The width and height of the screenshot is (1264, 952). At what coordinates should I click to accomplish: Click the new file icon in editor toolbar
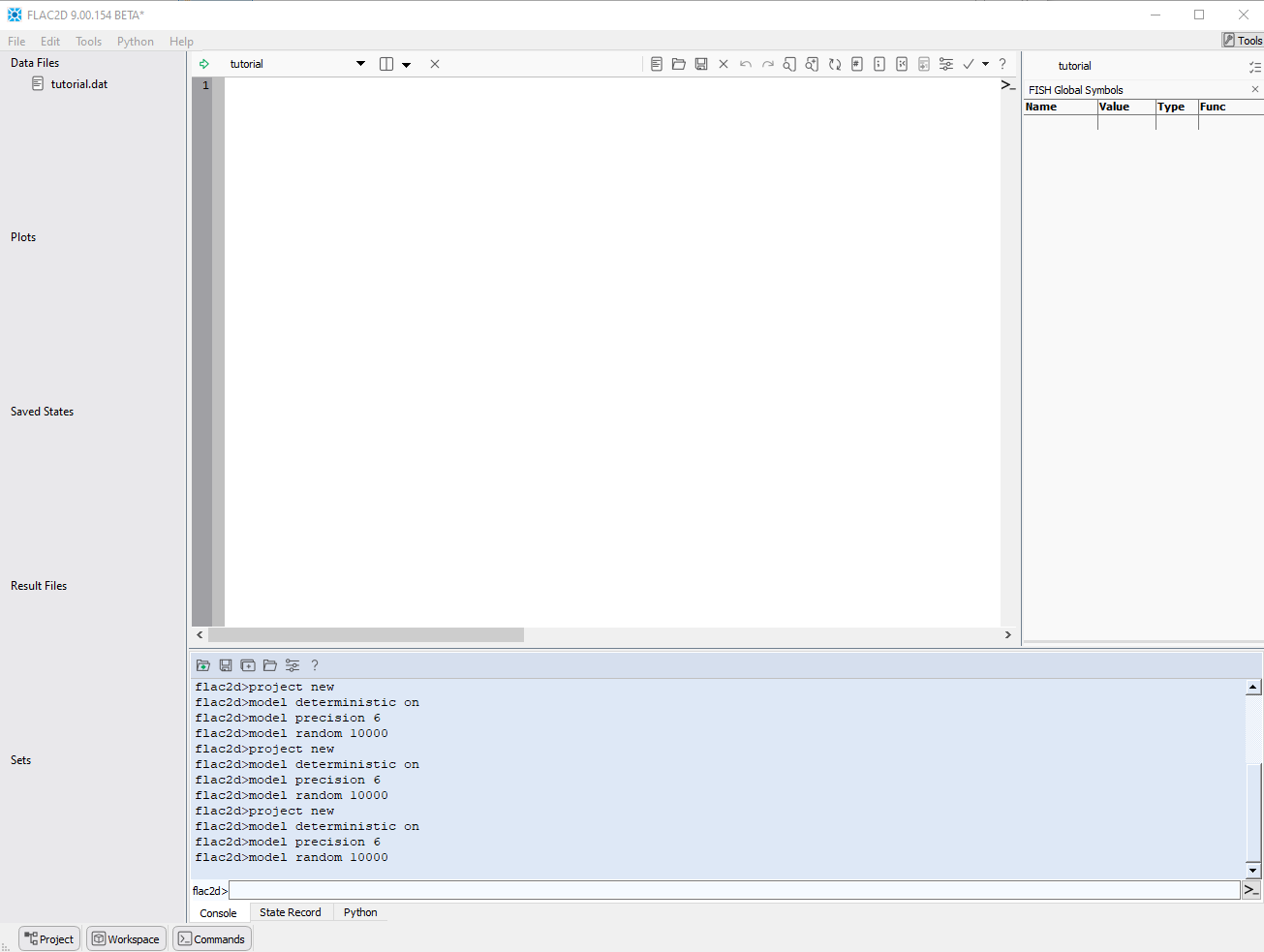click(657, 64)
